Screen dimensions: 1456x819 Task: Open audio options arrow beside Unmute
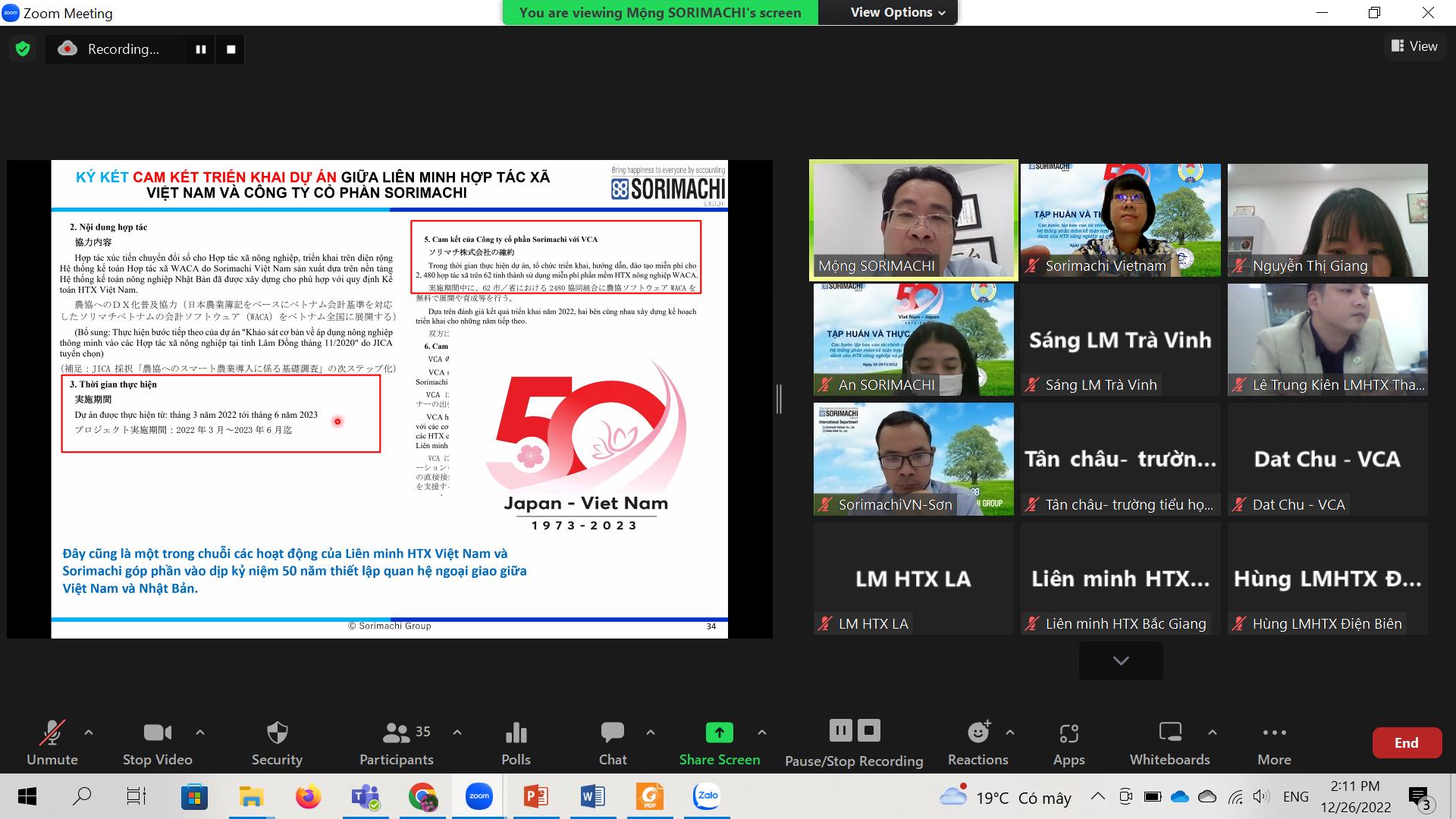pyautogui.click(x=89, y=733)
